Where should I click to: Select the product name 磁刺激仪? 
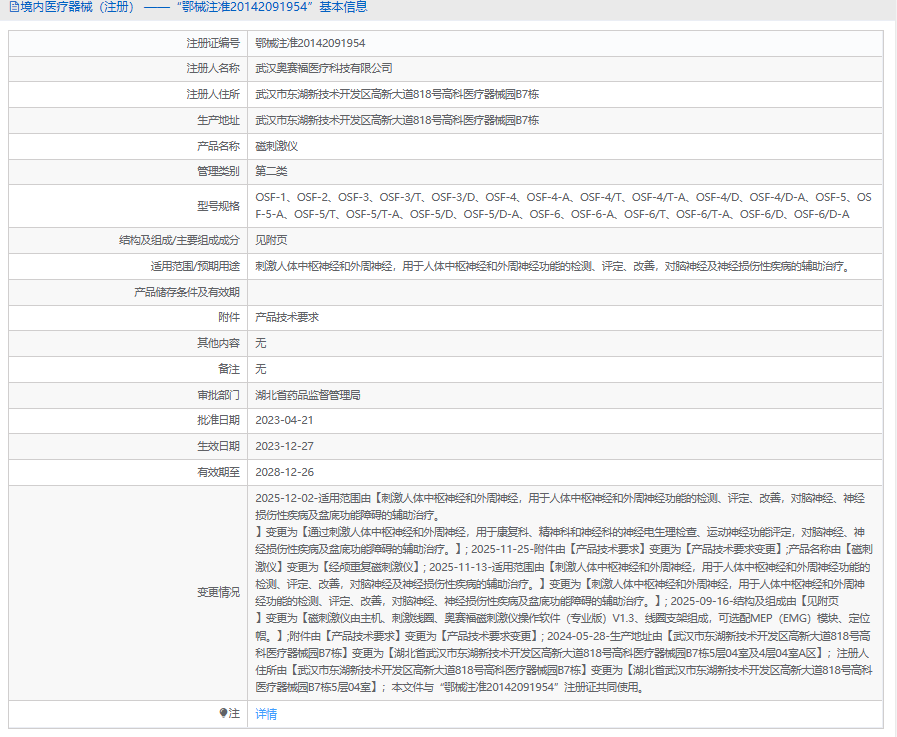point(276,146)
